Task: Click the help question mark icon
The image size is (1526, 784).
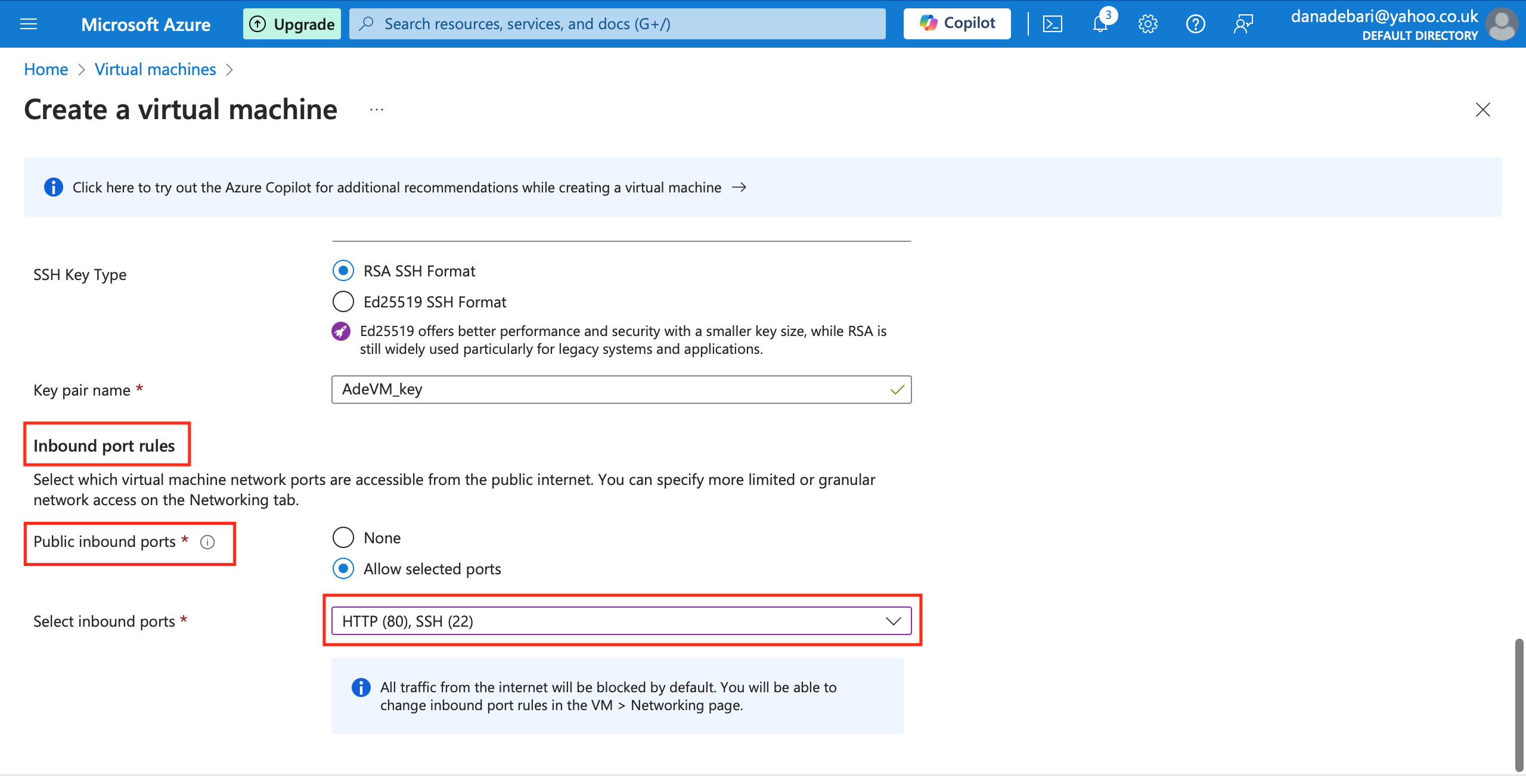Action: tap(1195, 24)
